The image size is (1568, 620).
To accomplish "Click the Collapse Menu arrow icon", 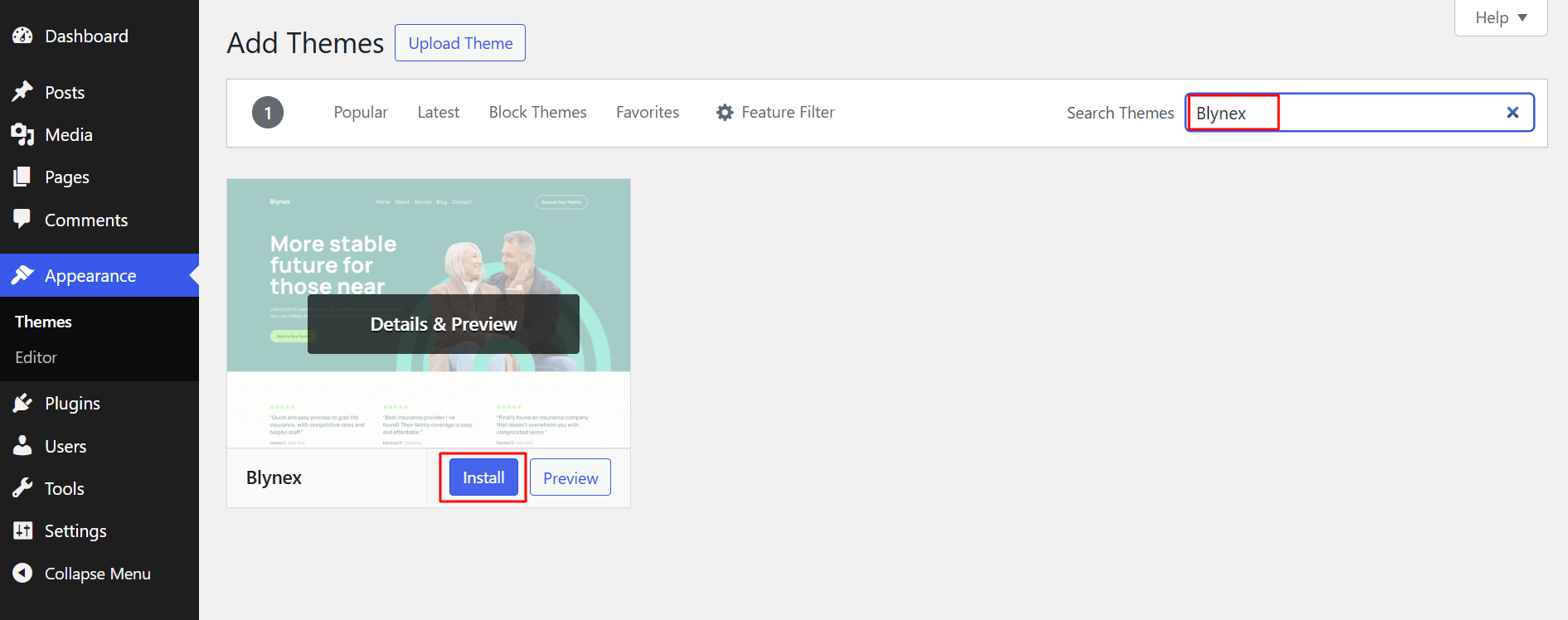I will click(x=22, y=573).
